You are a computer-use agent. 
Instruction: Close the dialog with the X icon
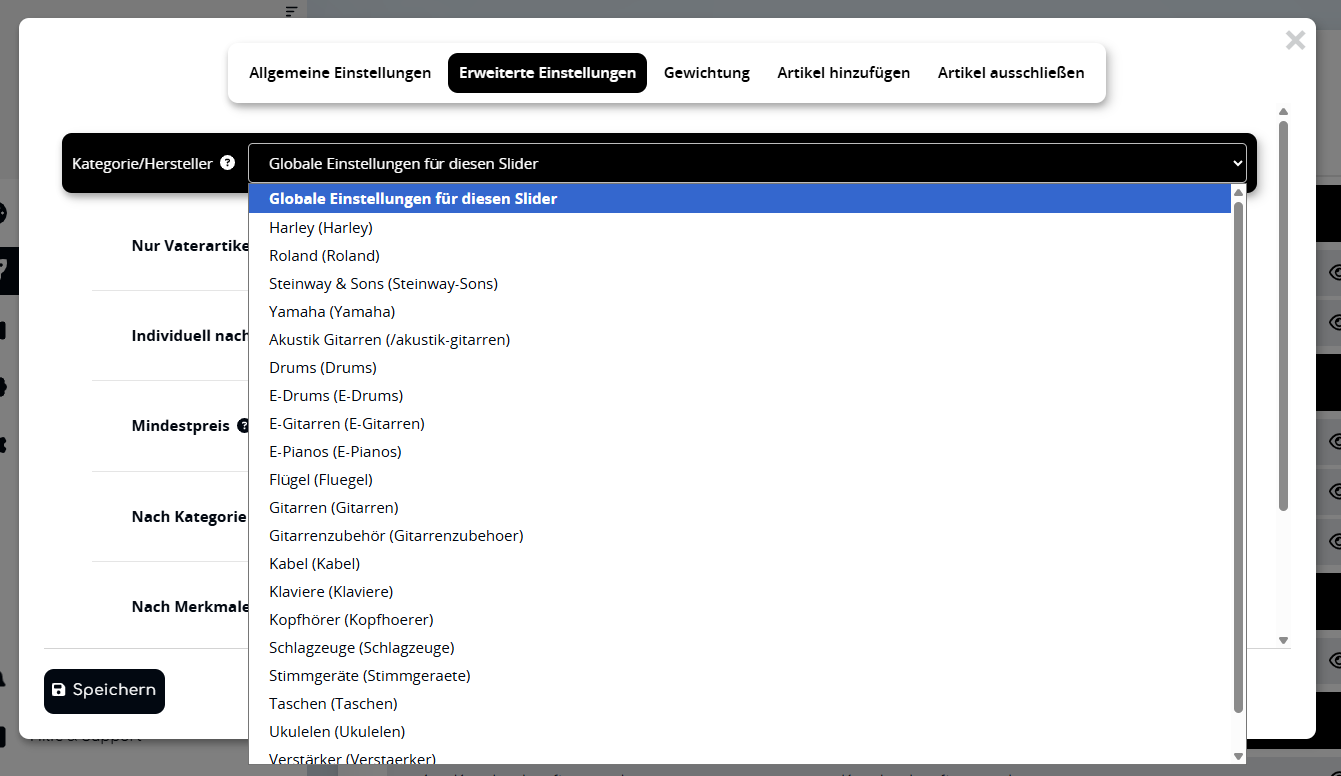pos(1295,40)
